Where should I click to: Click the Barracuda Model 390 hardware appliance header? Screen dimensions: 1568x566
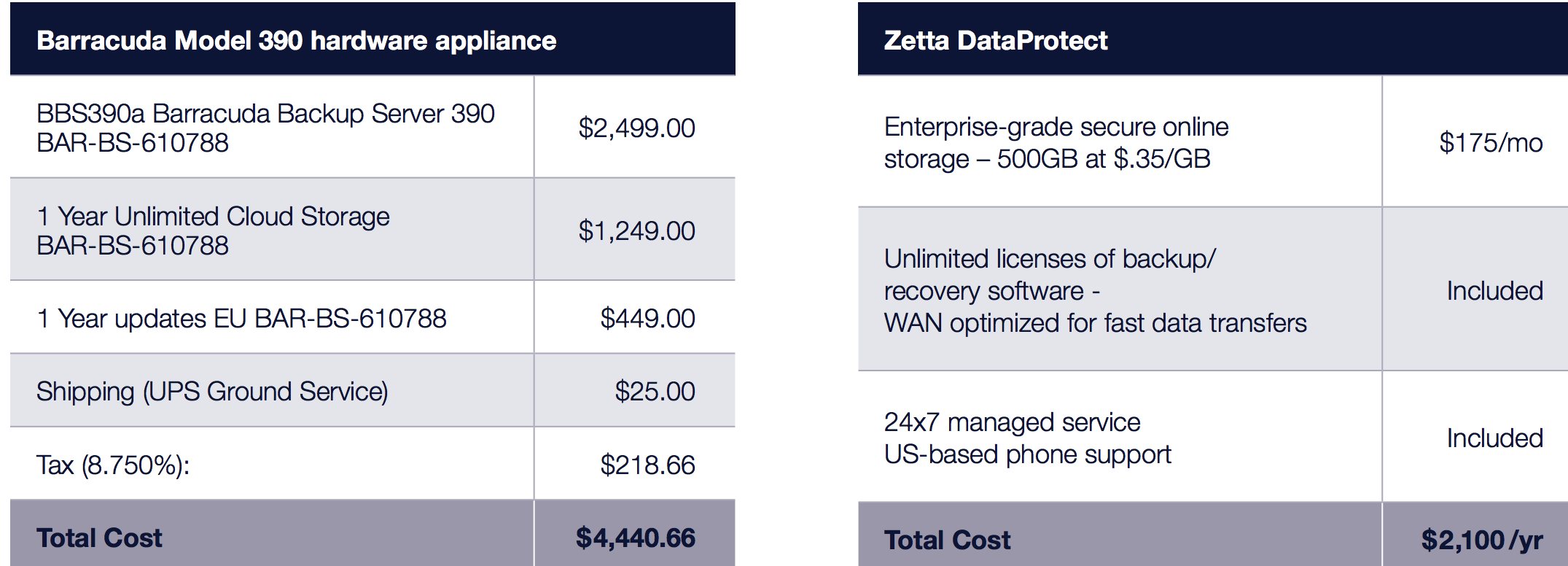296,41
